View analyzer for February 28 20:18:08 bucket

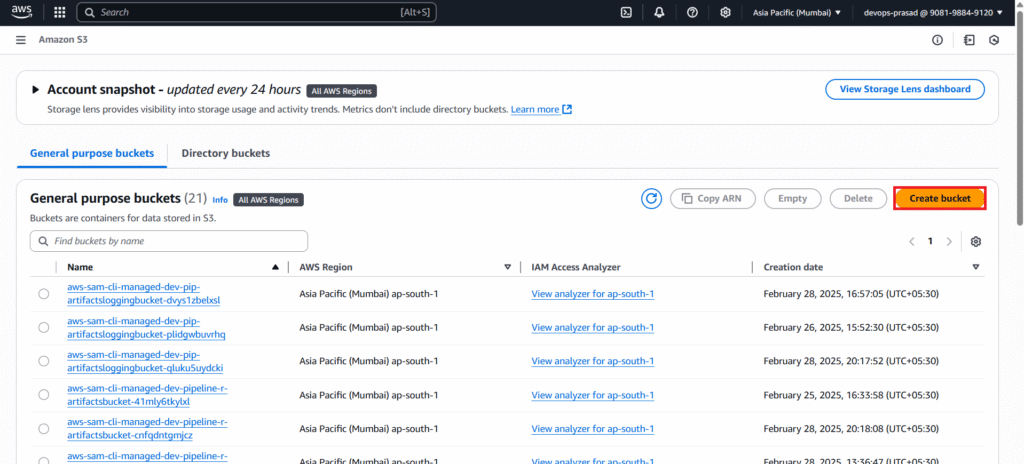592,429
